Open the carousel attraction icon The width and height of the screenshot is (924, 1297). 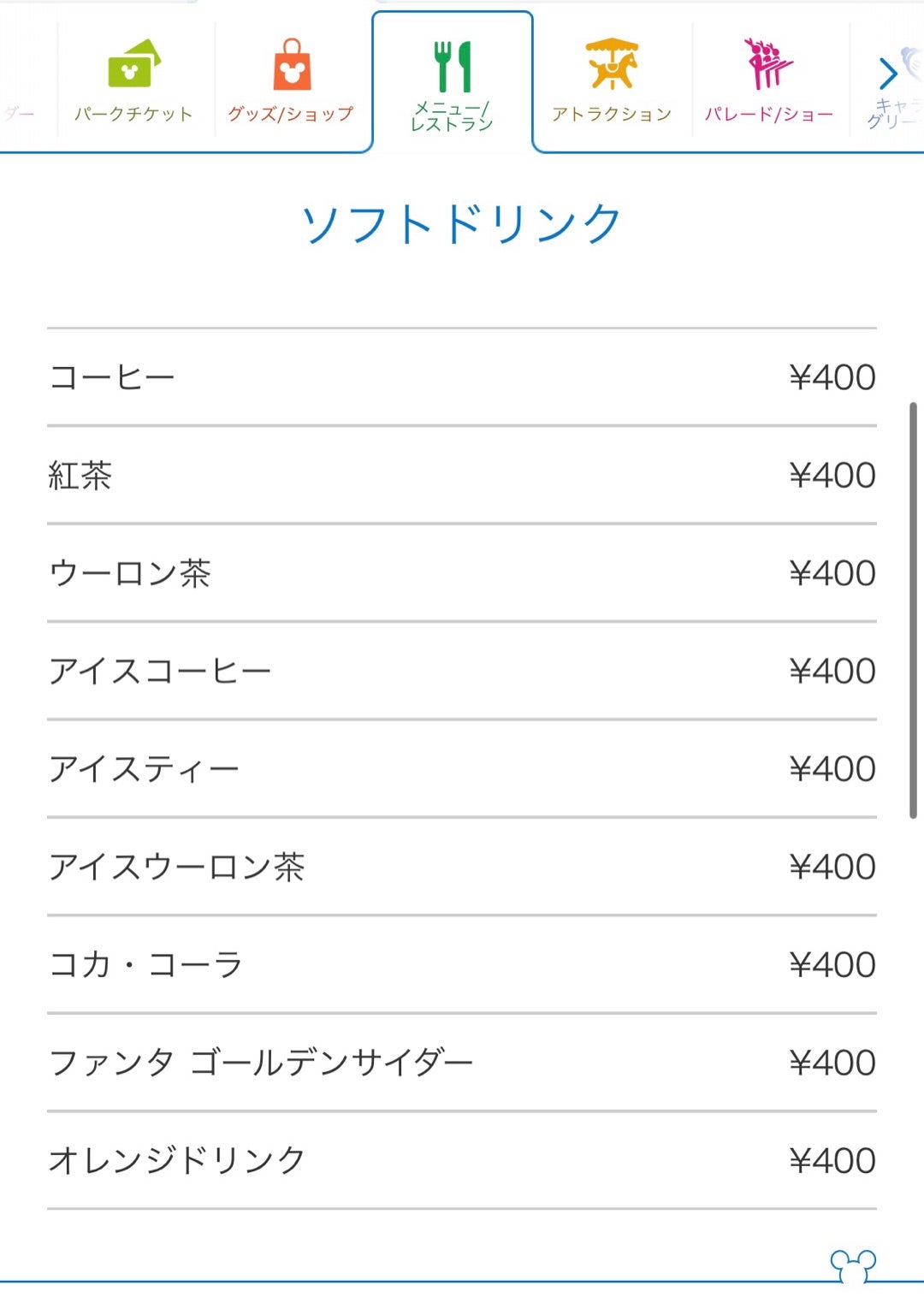click(612, 64)
